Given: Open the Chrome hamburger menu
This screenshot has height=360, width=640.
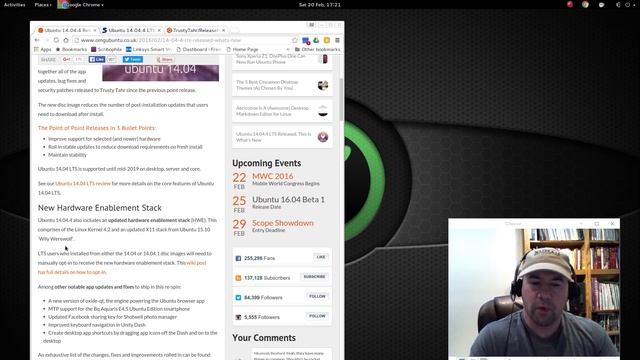Looking at the screenshot, I should click(338, 40).
